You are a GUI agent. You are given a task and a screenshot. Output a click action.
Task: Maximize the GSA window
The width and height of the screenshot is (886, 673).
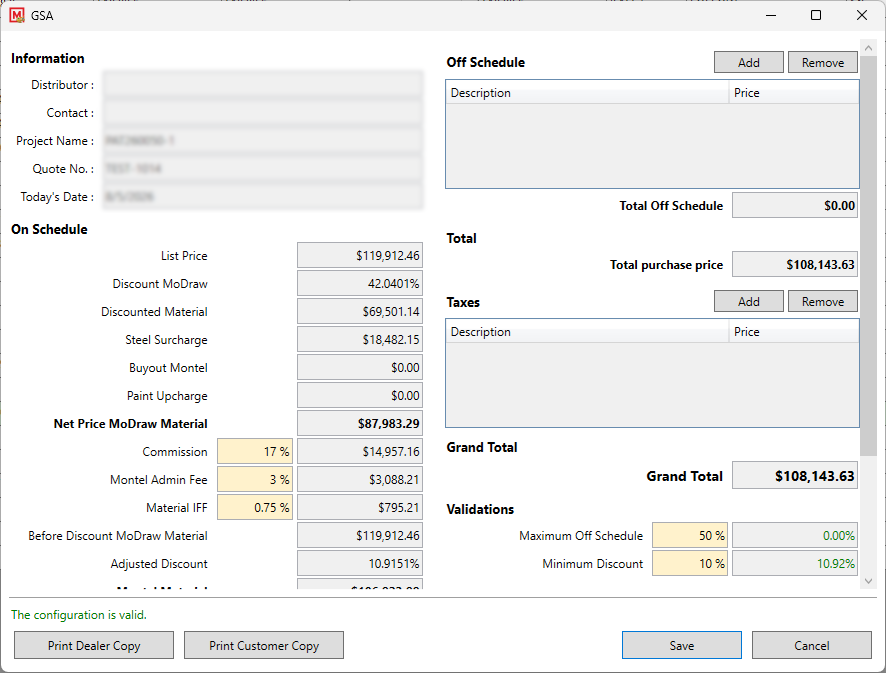pyautogui.click(x=816, y=15)
